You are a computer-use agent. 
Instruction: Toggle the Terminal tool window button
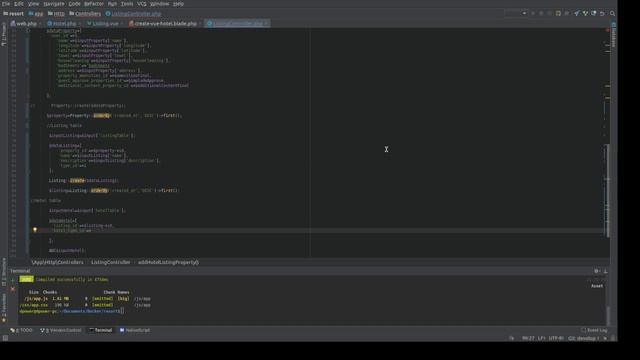point(101,330)
